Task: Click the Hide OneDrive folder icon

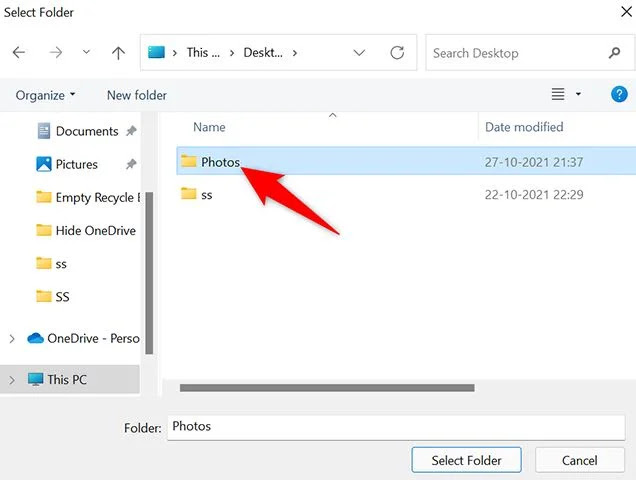Action: click(44, 230)
